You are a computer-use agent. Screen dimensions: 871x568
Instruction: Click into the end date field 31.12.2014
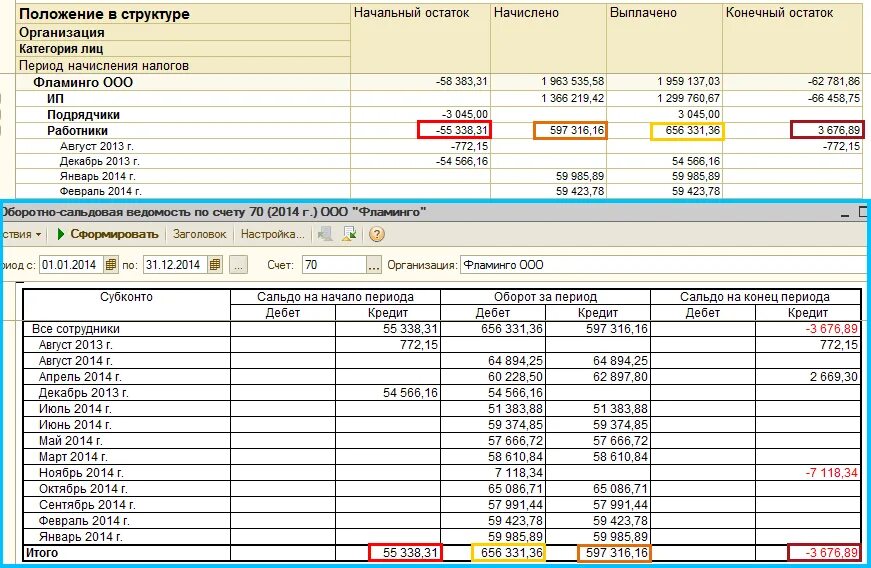[176, 265]
